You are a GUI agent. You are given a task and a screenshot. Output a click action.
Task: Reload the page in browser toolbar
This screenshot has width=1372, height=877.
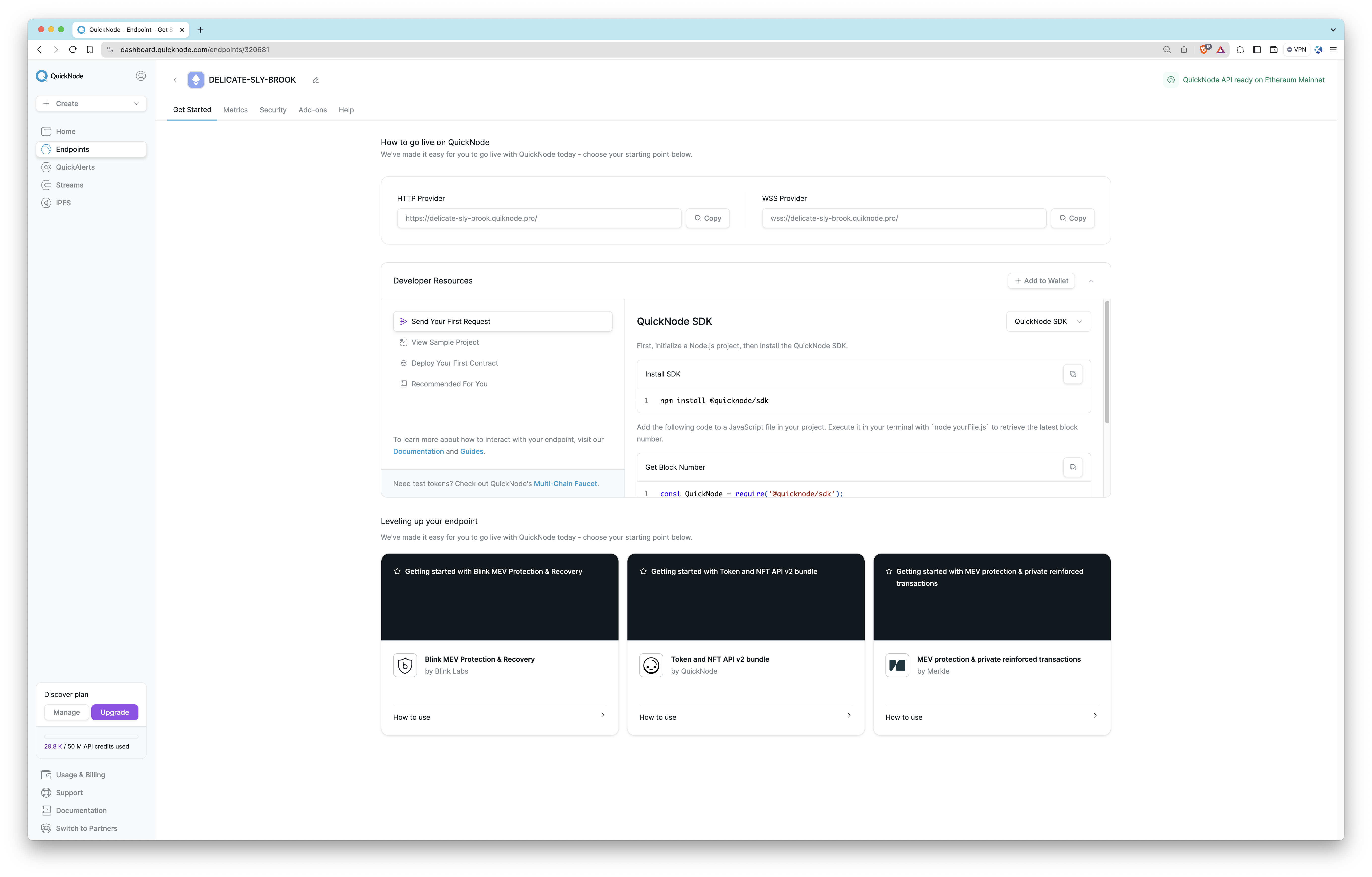tap(73, 50)
